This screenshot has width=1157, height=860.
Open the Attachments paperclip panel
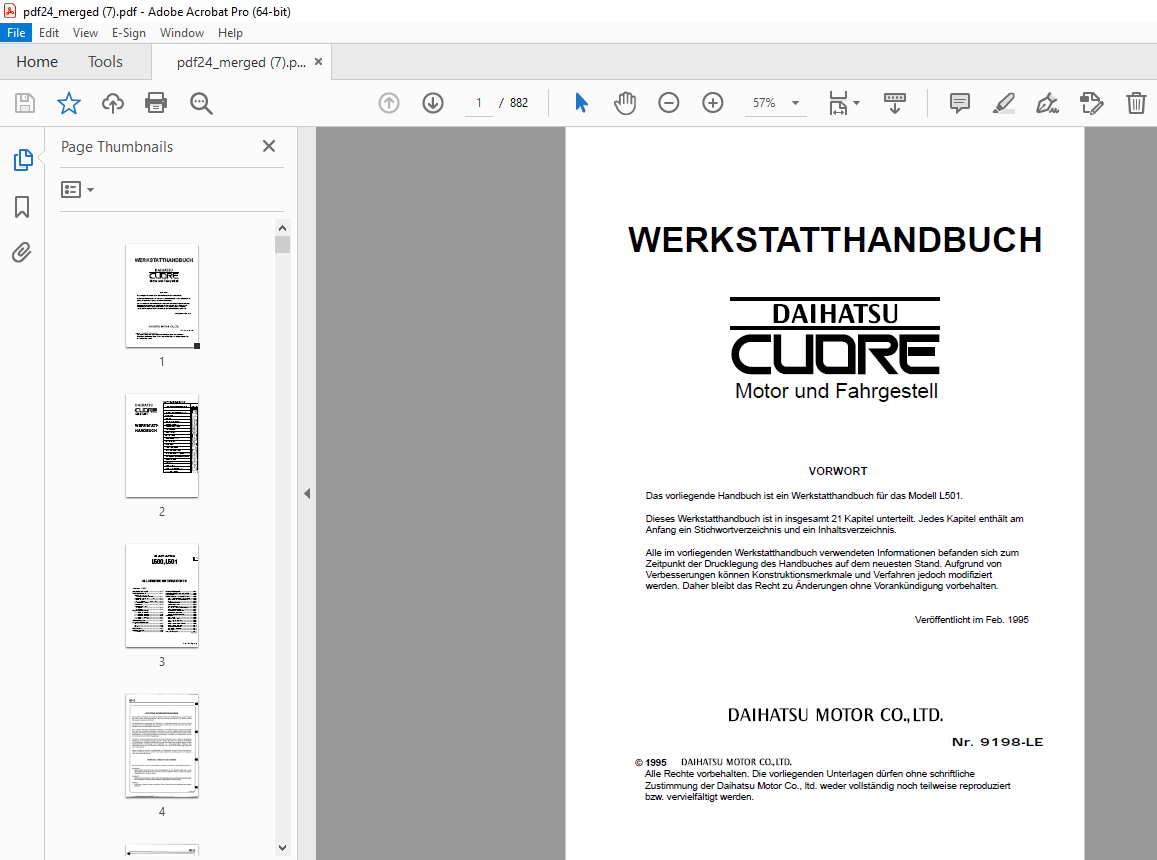coord(22,252)
